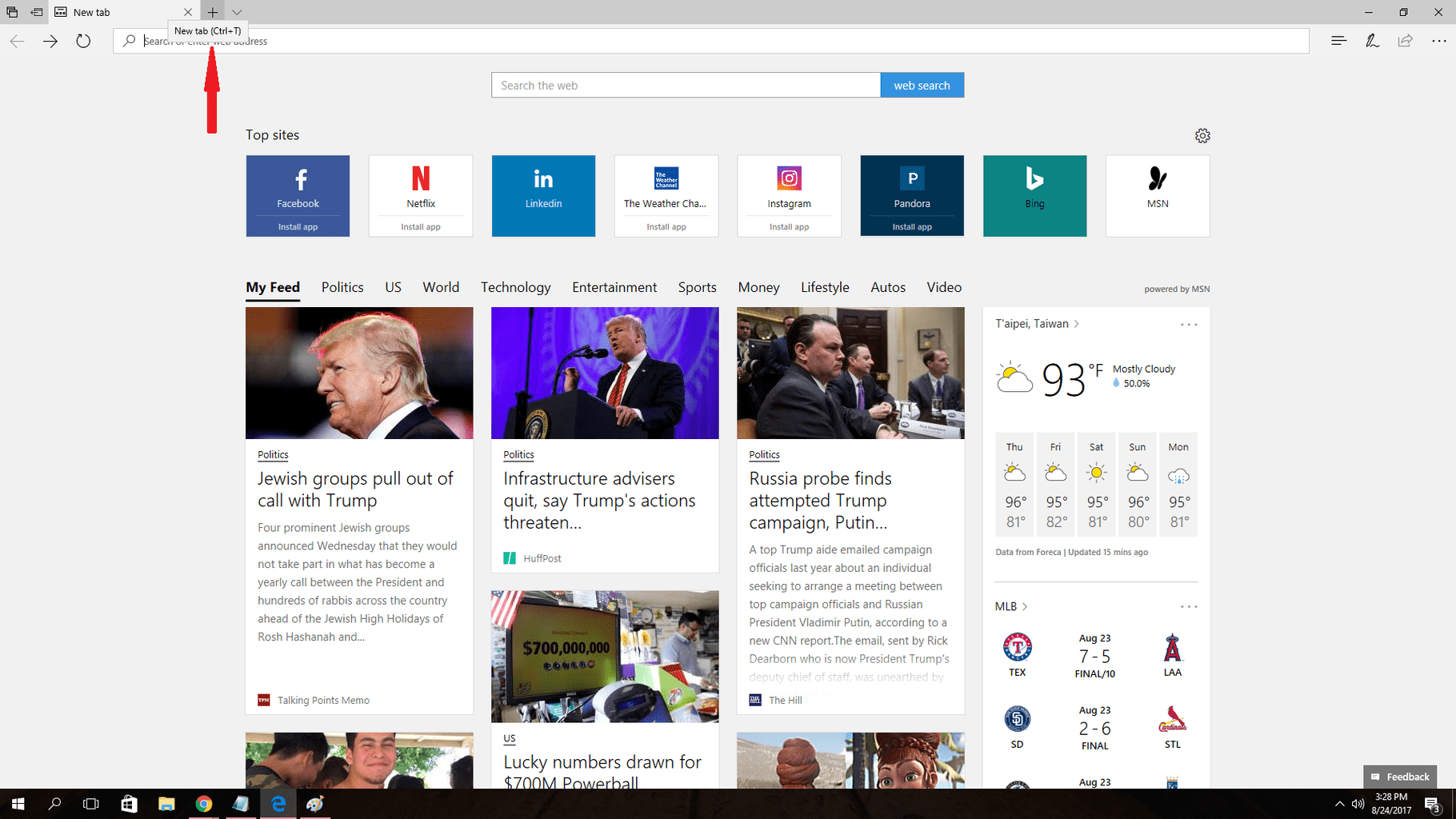Open the Hub panel in Edge

click(1338, 41)
